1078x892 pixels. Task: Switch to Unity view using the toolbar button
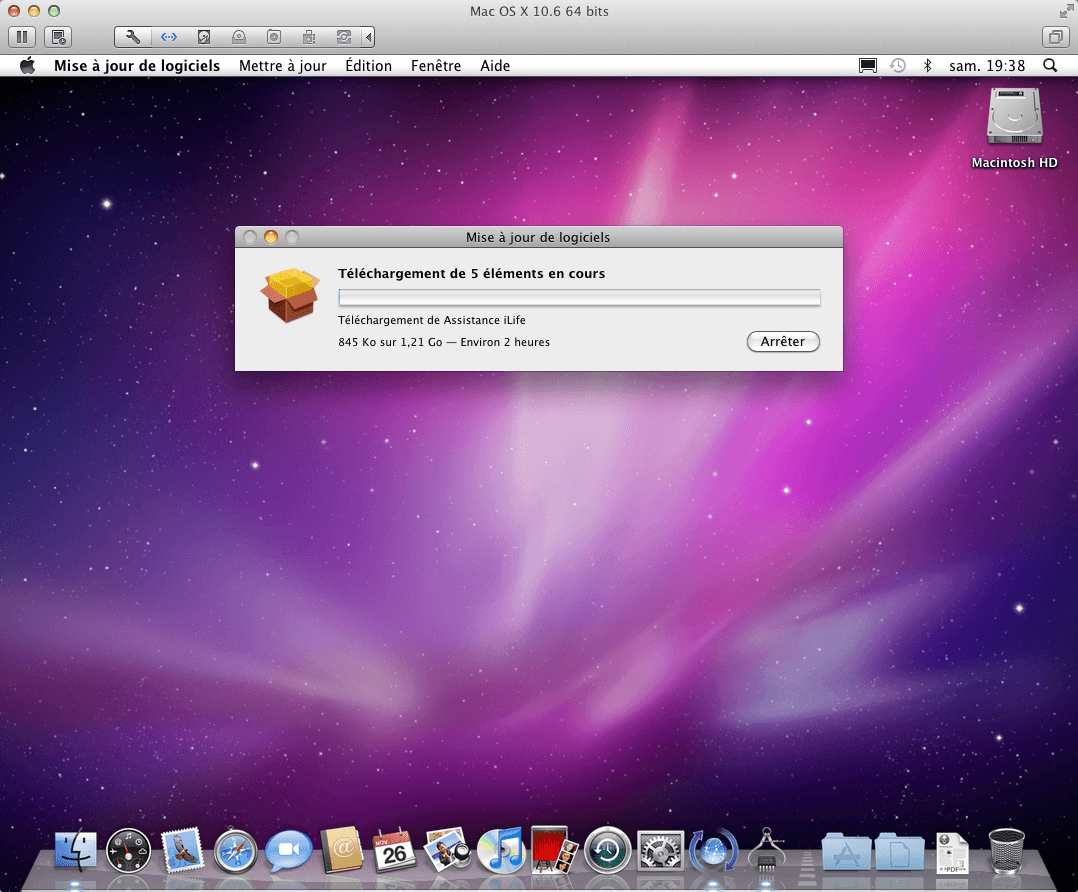click(x=1055, y=37)
